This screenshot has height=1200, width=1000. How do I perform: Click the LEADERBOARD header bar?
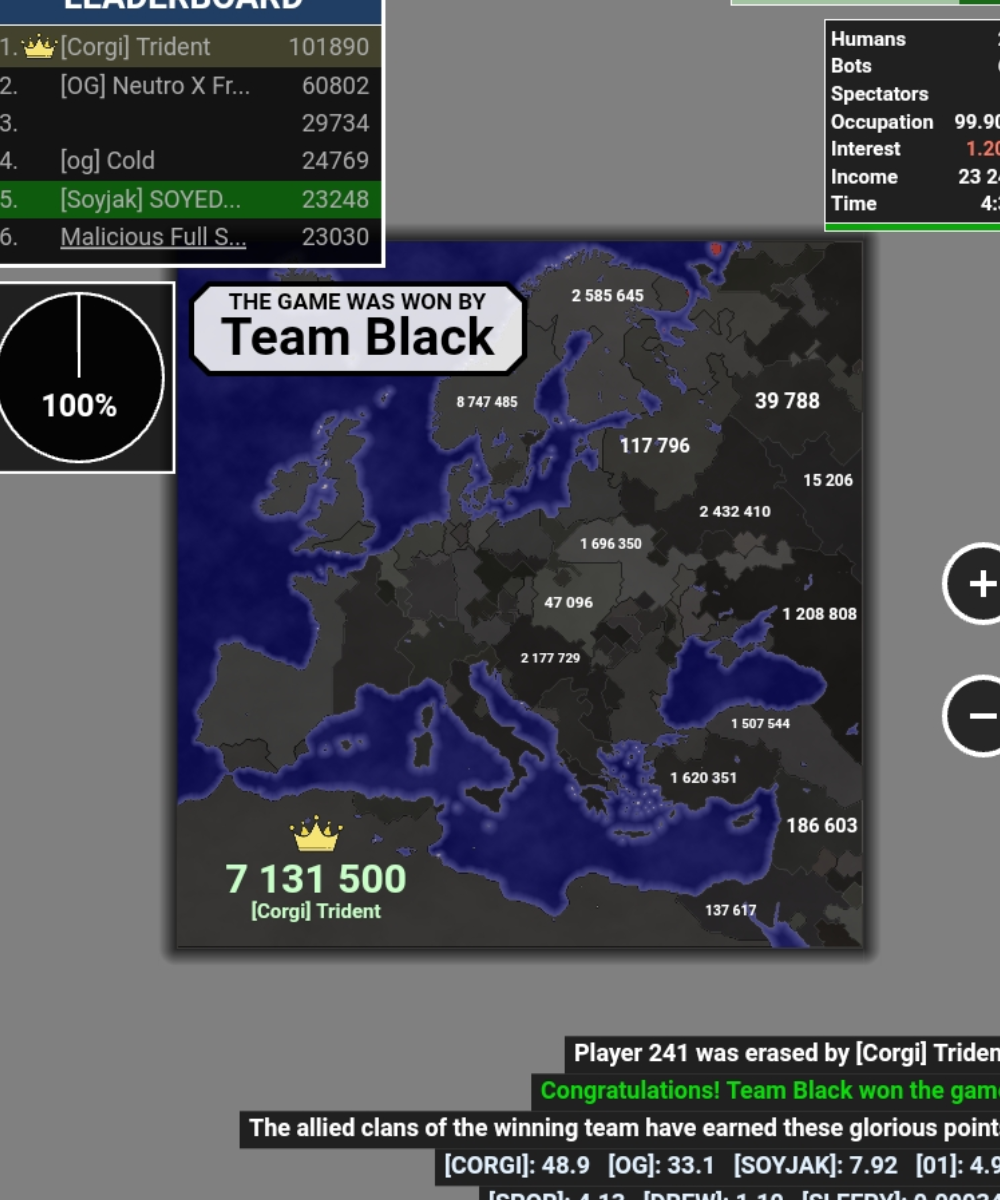click(x=190, y=8)
